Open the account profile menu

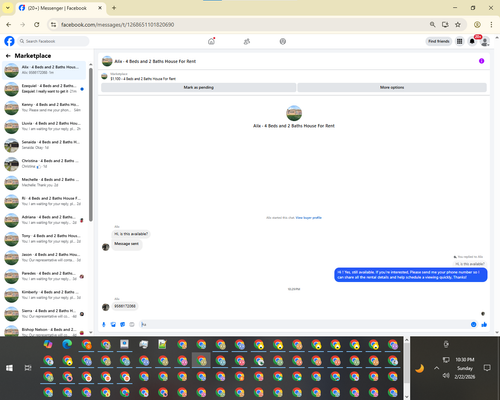tap(485, 41)
